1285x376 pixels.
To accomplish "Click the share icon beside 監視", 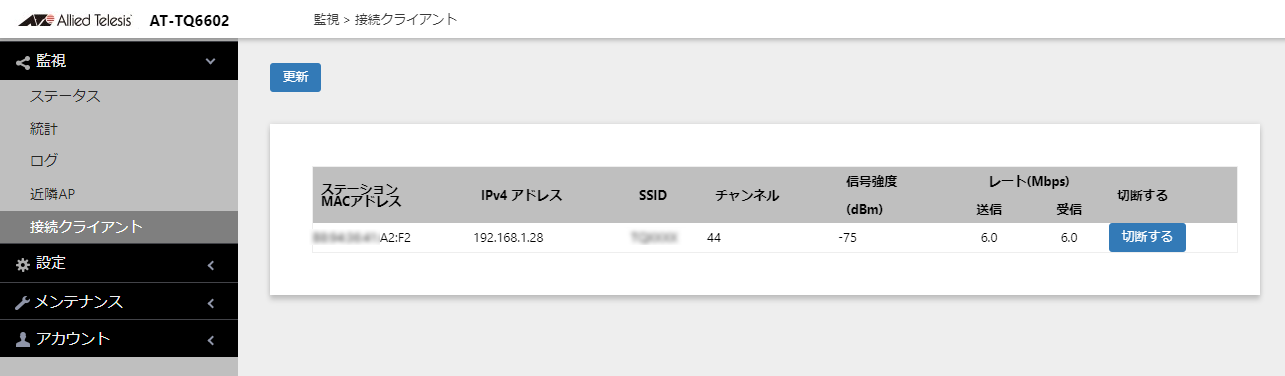I will click(x=24, y=62).
